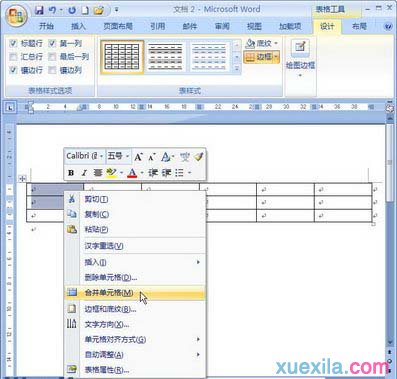Viewport: 397px width, 379px height.
Task: Switch to 插入 ribbon tab
Action: [x=78, y=26]
